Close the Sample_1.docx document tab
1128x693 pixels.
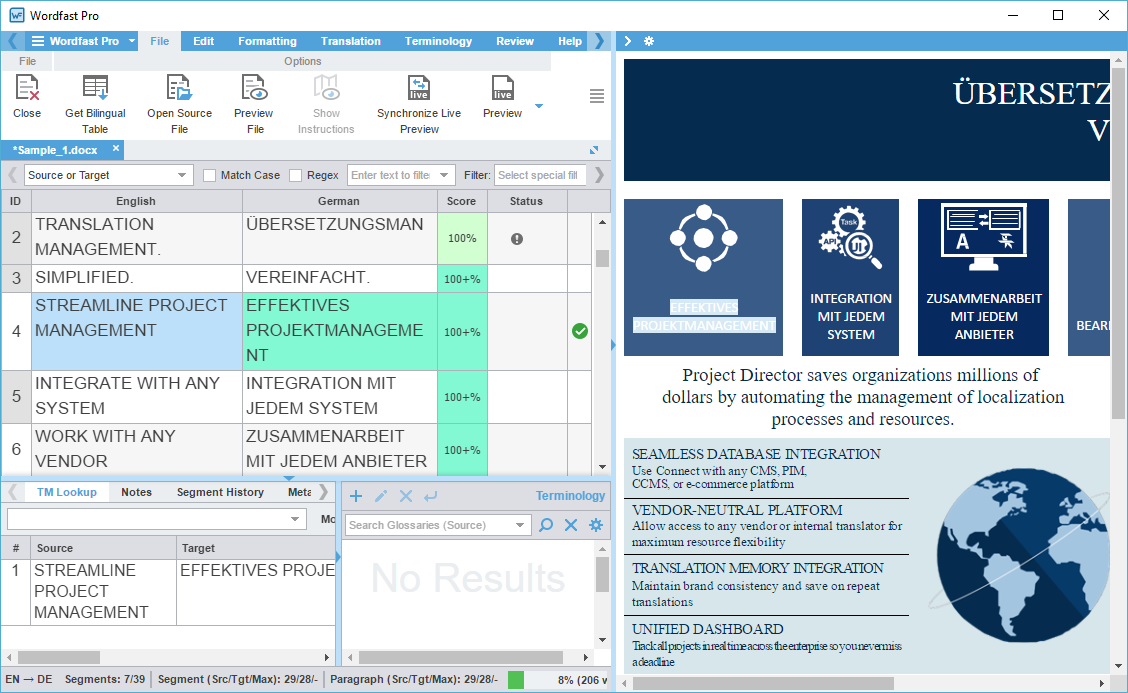116,148
